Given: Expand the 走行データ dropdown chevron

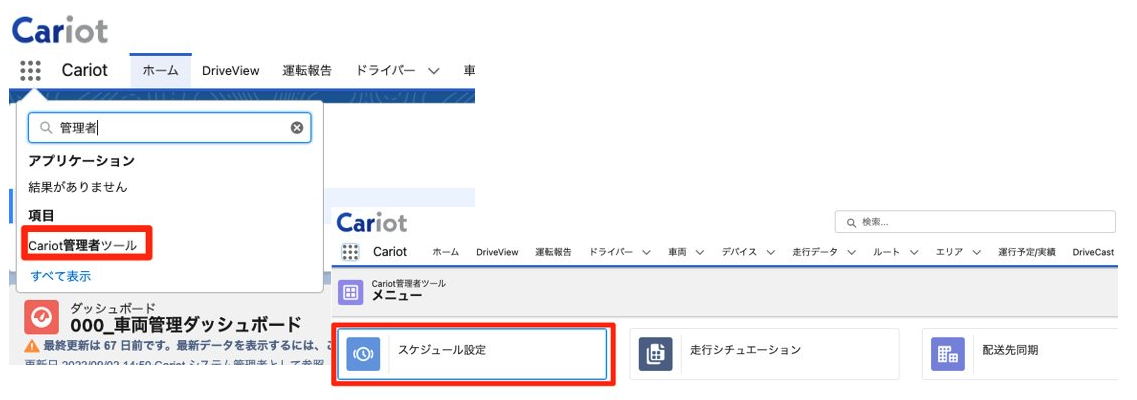Looking at the screenshot, I should click(851, 252).
